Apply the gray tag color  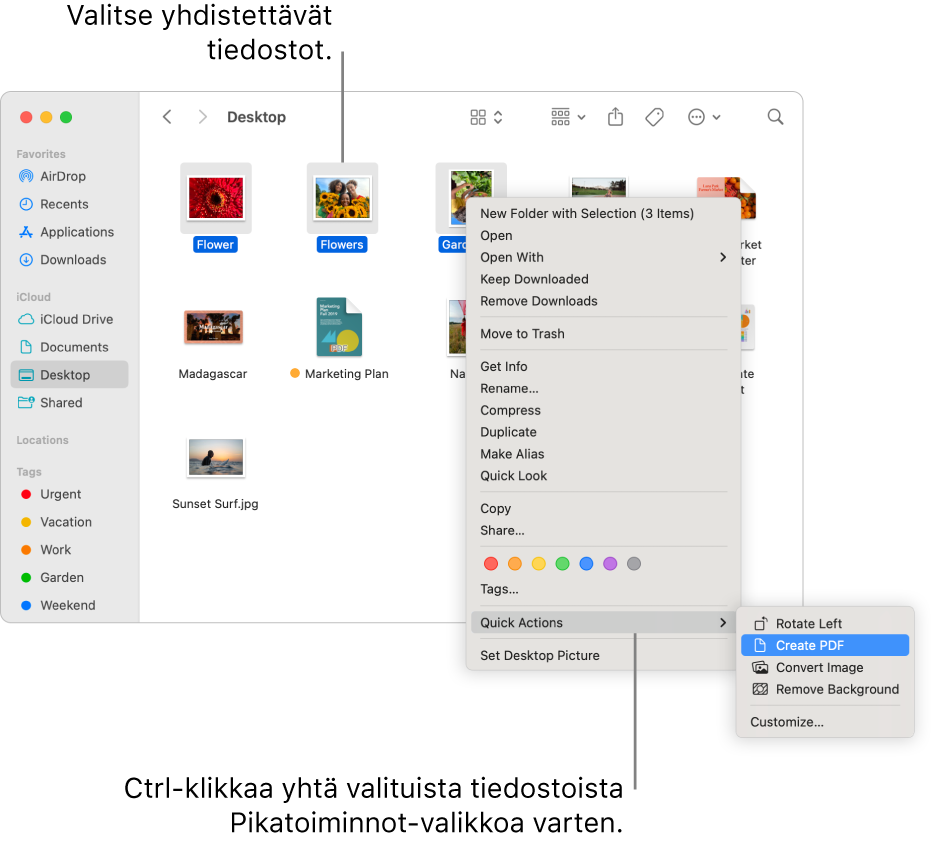click(634, 563)
